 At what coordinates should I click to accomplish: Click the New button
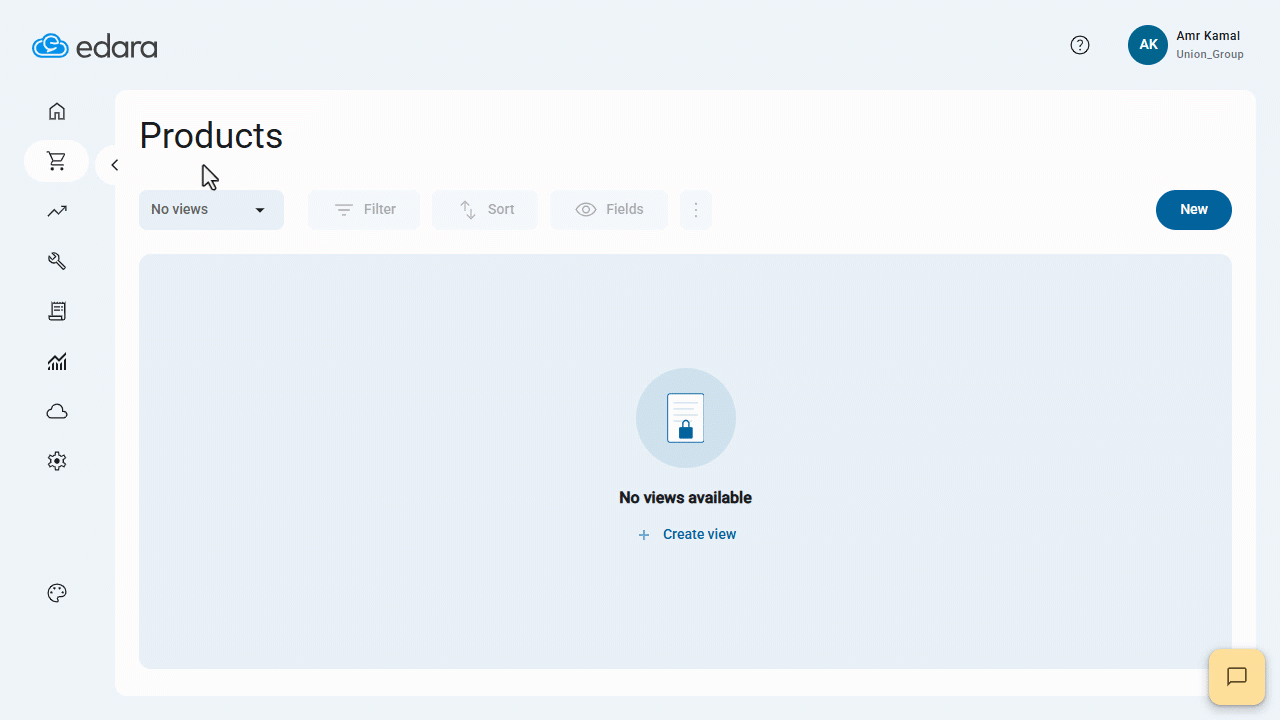pyautogui.click(x=1194, y=210)
